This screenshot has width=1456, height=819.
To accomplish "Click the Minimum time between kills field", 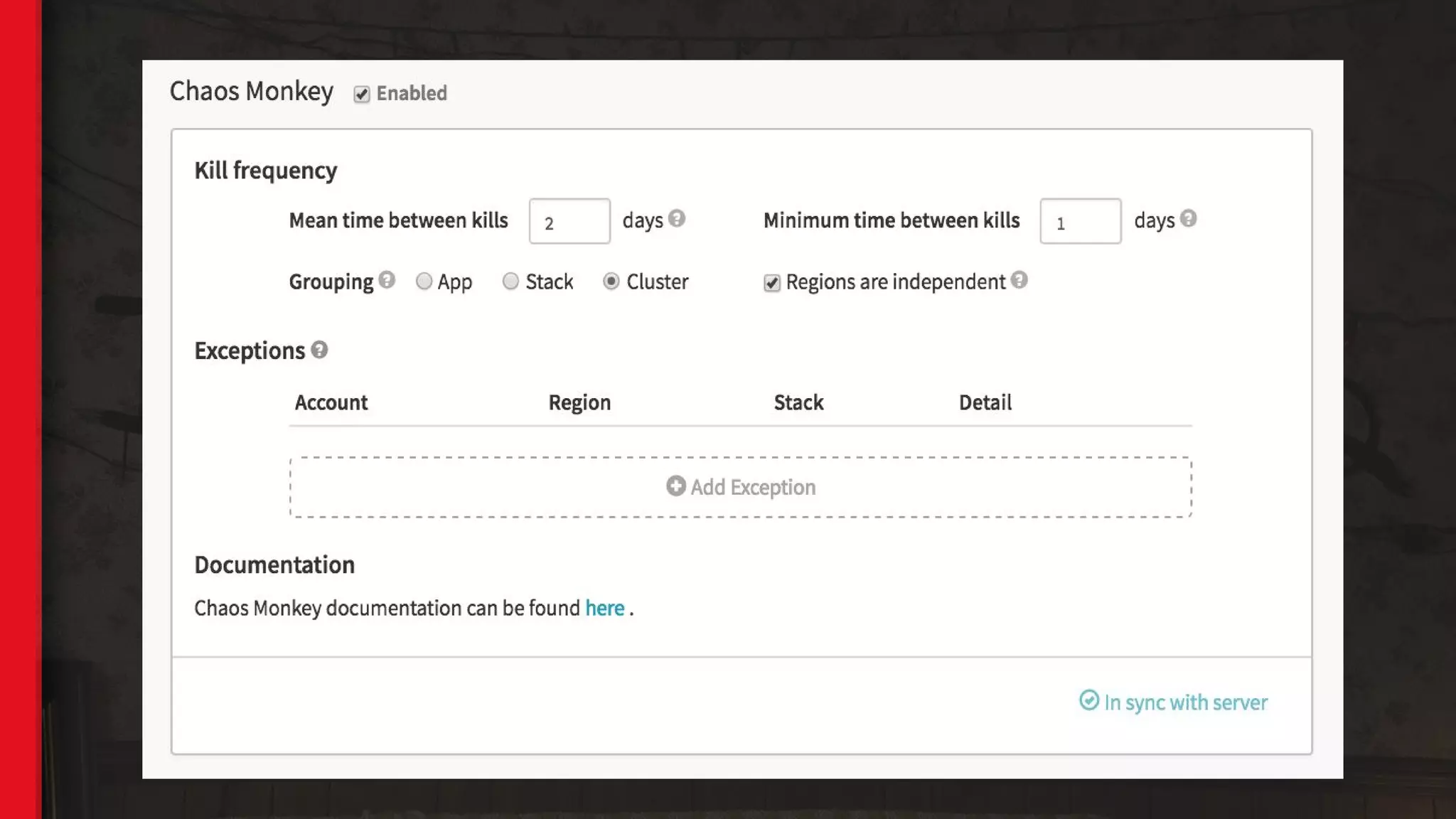I will pos(1080,222).
